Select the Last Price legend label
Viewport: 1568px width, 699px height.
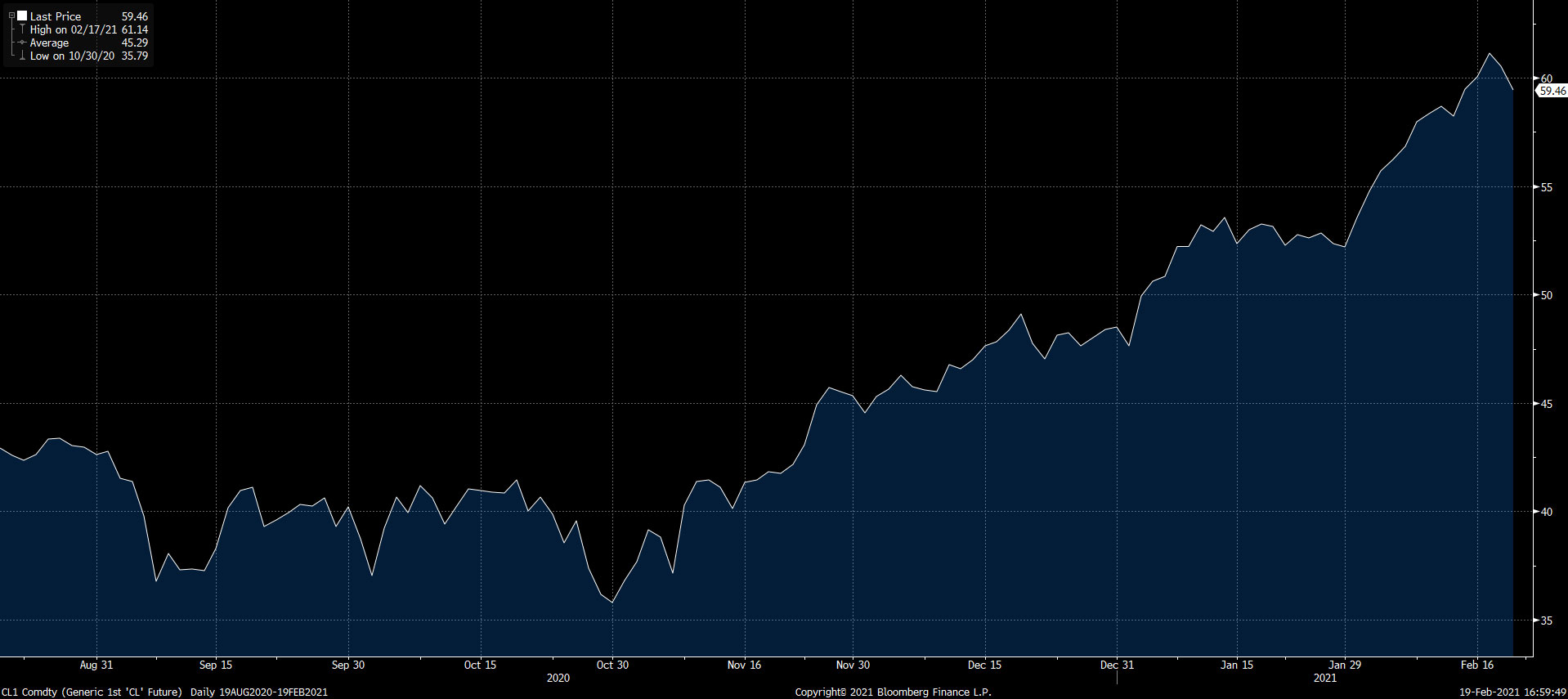click(56, 16)
